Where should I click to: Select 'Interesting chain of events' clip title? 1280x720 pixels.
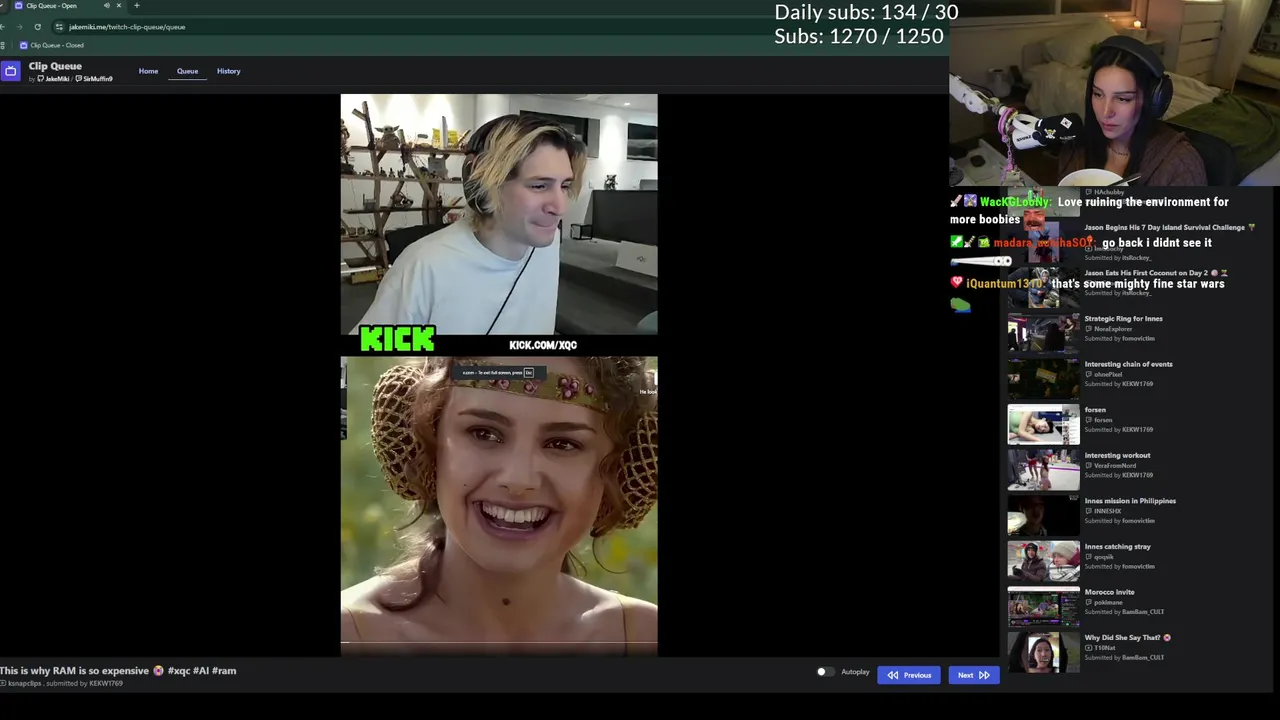coord(1128,364)
